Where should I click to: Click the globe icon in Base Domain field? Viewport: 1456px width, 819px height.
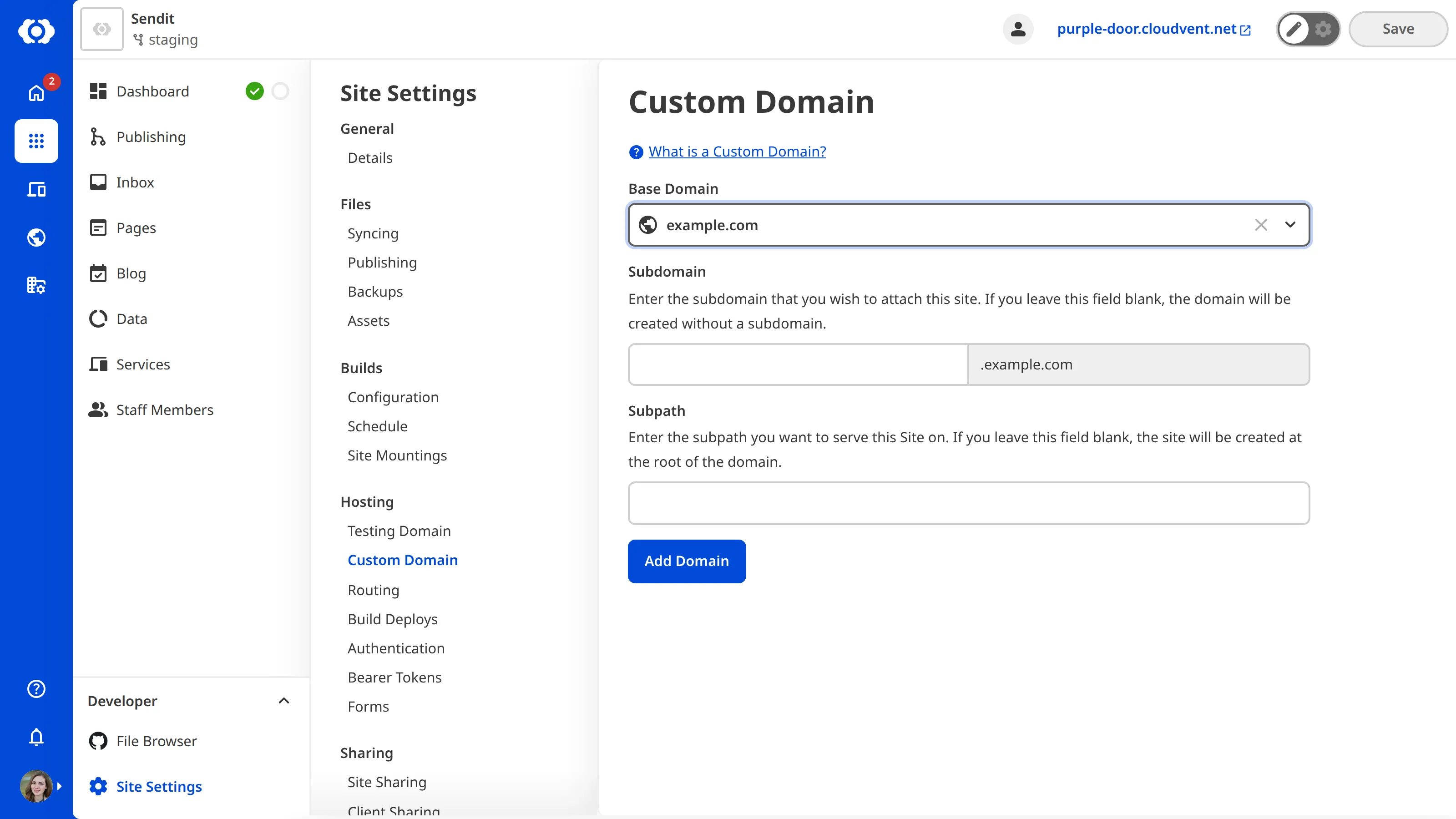[648, 225]
